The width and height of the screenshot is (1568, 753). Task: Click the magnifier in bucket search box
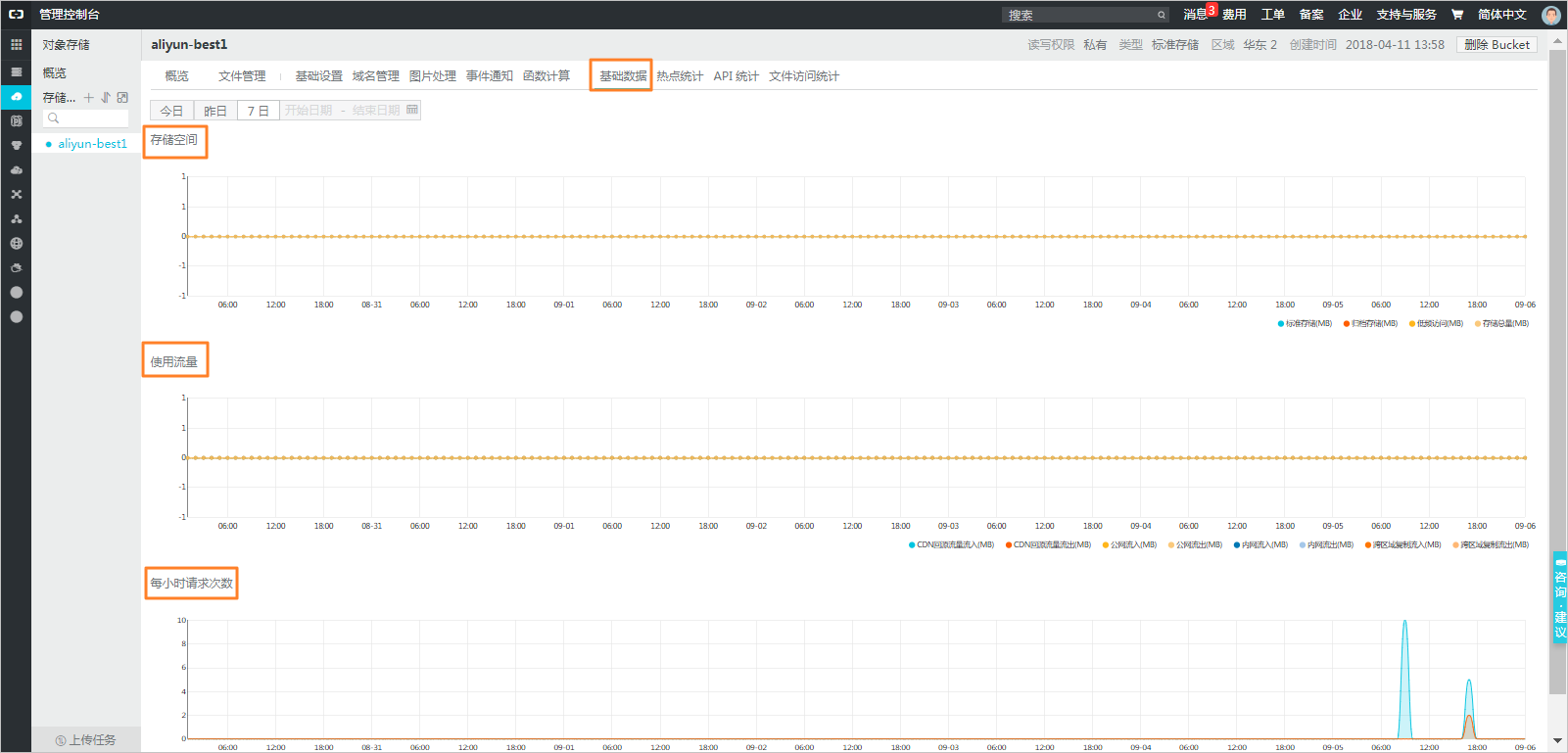[x=54, y=118]
